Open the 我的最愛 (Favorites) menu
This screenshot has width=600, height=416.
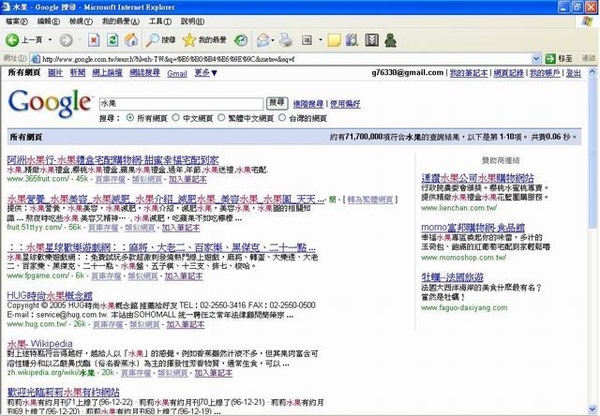click(x=121, y=21)
